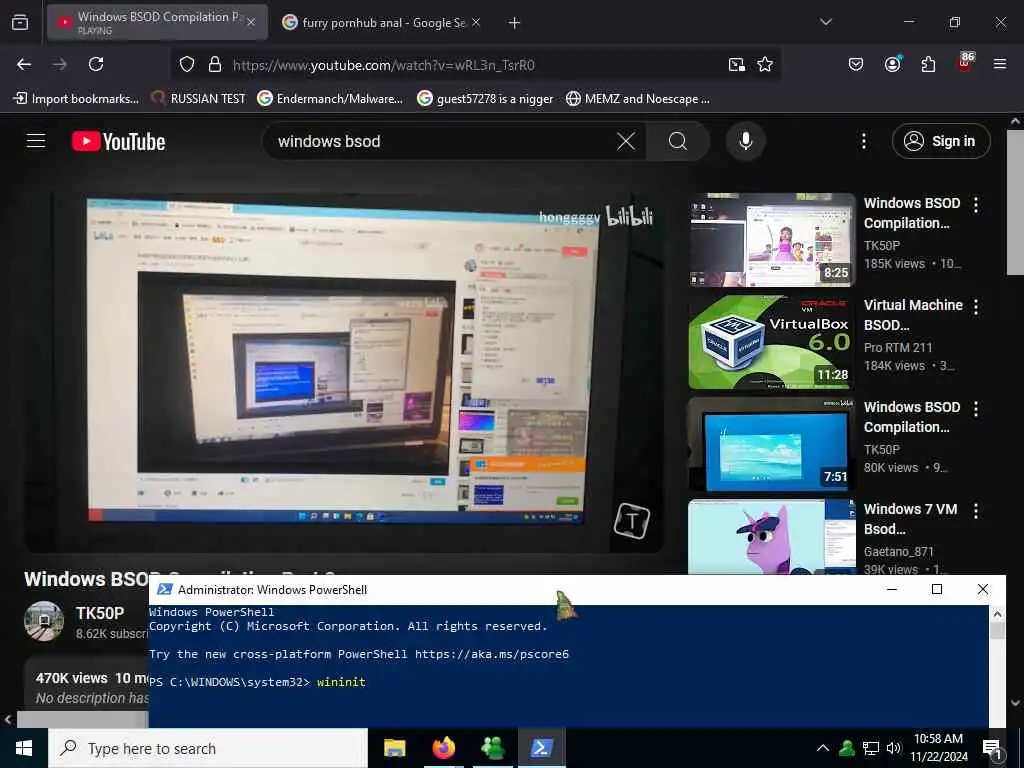Go to YouTube home via the logo
This screenshot has height=768, width=1024.
tap(119, 141)
